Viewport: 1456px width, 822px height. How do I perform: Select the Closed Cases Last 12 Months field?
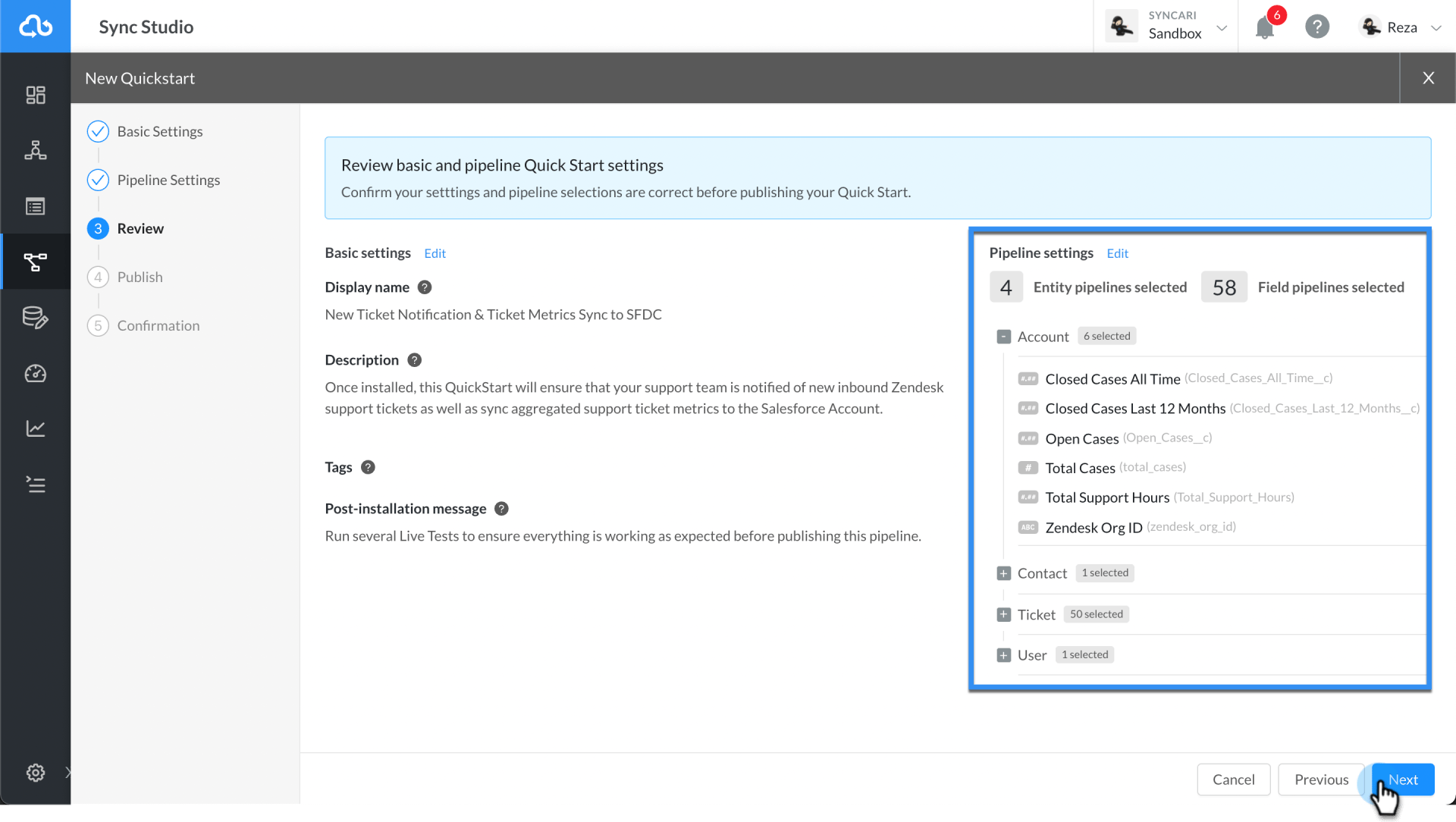pos(1135,409)
